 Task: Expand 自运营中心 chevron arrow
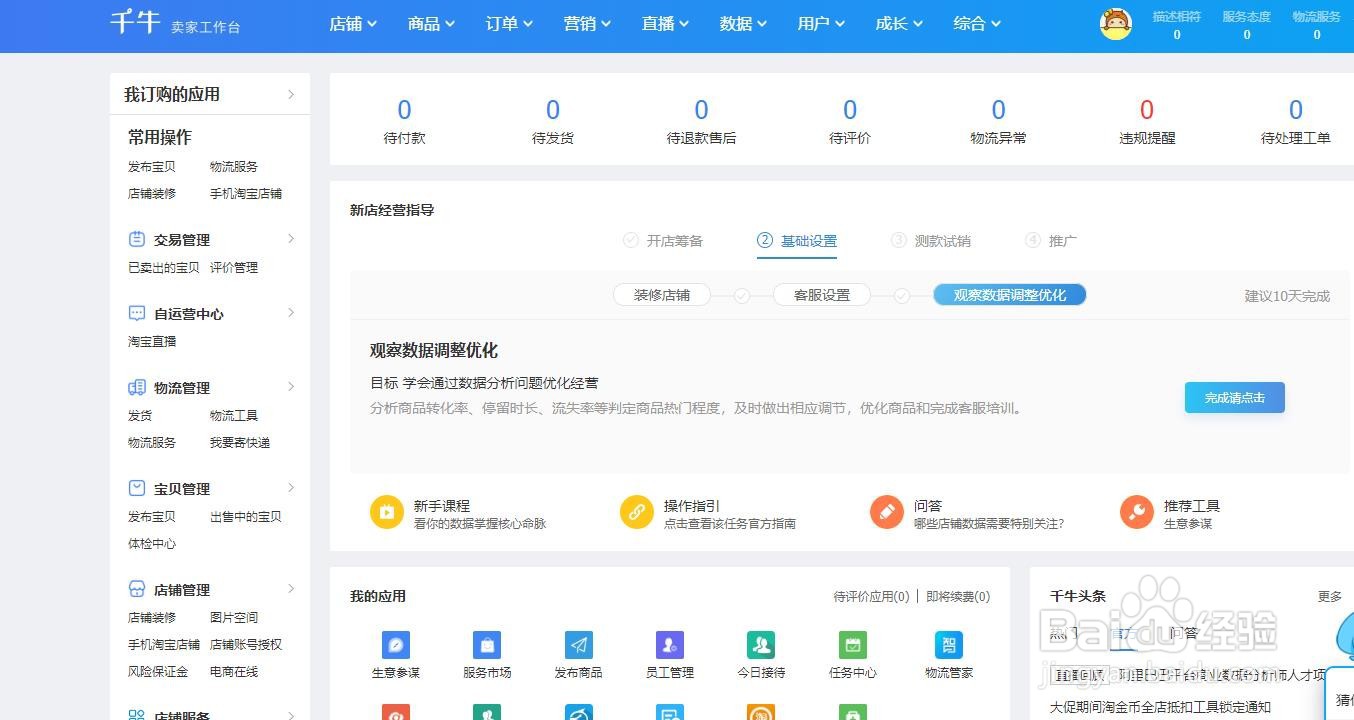click(291, 313)
